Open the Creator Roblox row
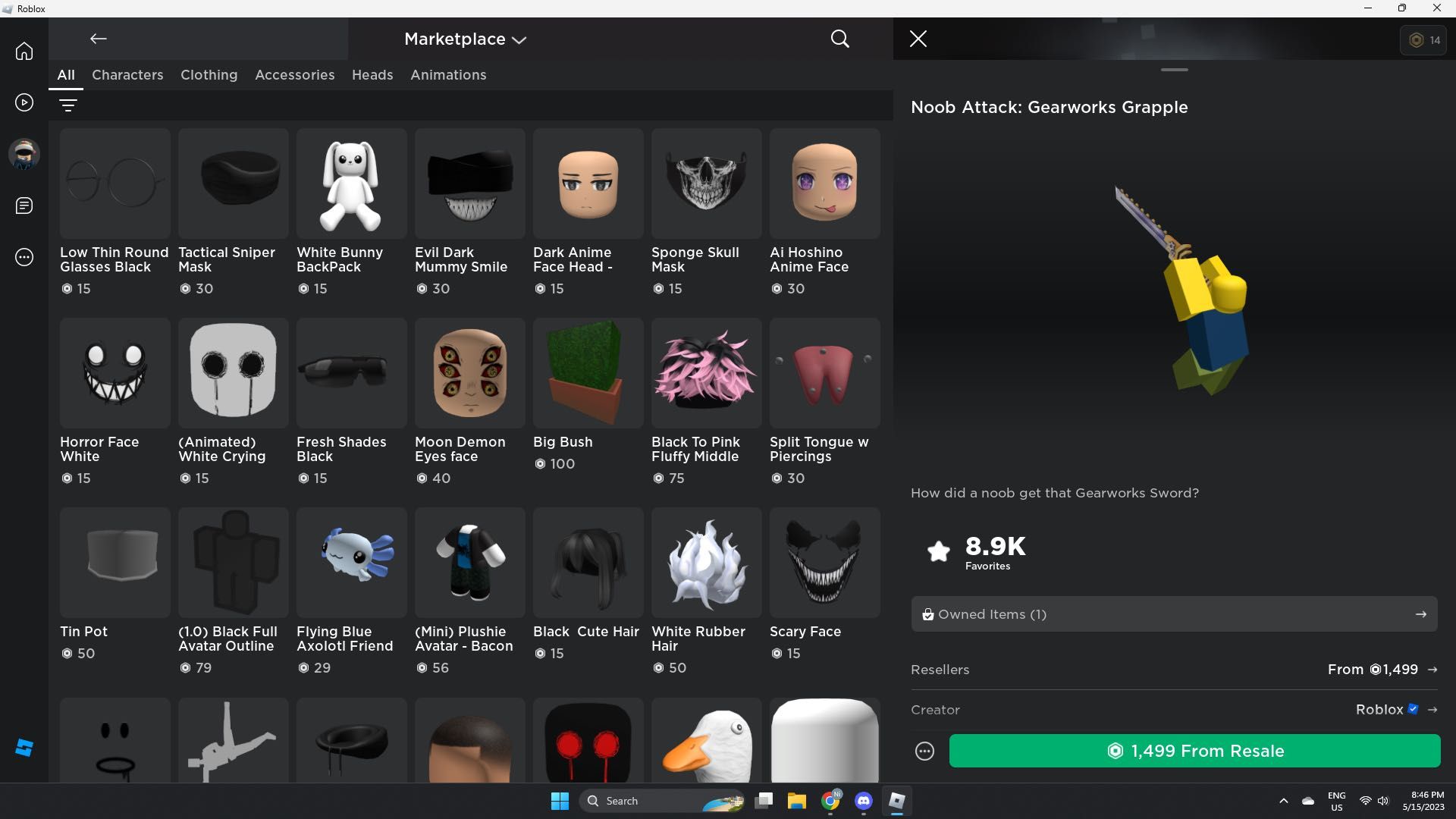 pyautogui.click(x=1174, y=710)
